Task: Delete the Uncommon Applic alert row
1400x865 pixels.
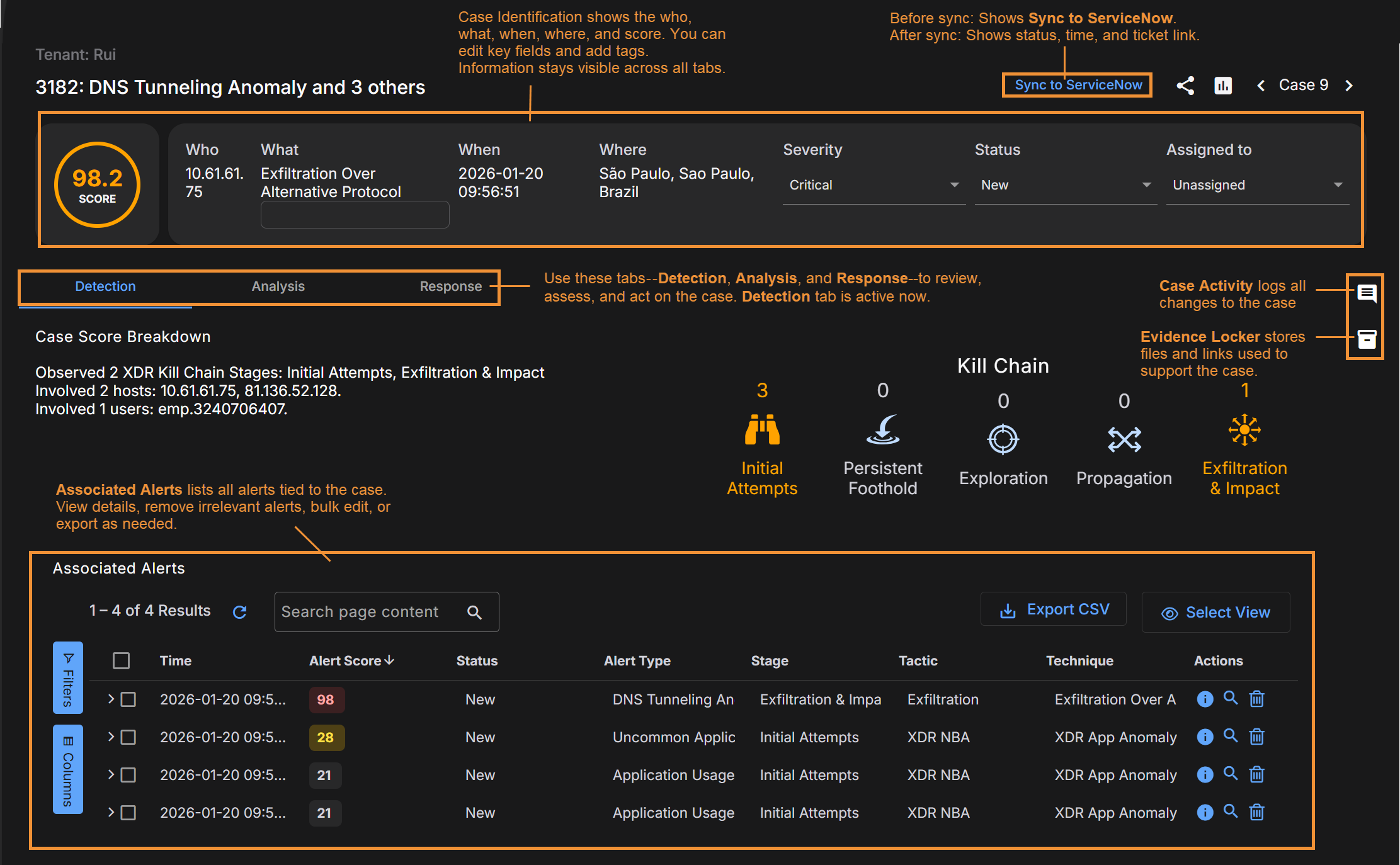Action: (1256, 737)
